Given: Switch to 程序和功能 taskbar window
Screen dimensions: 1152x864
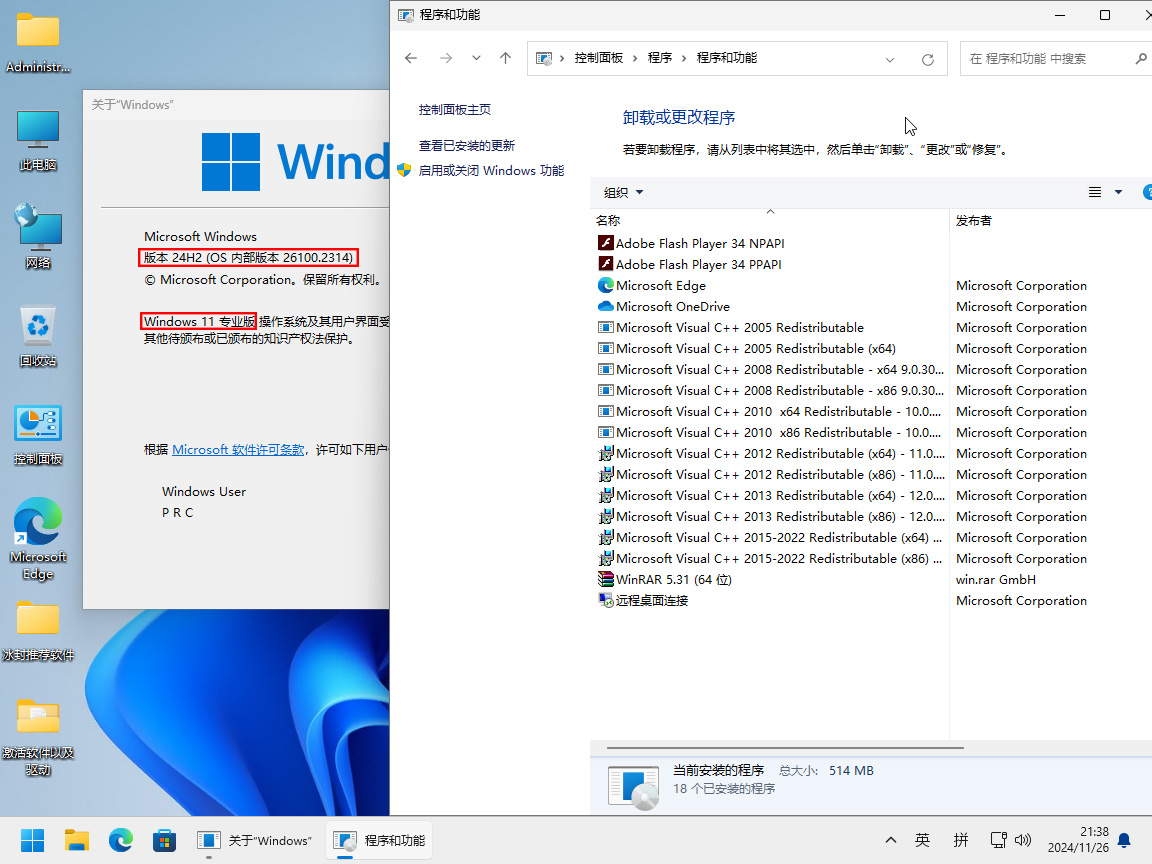Looking at the screenshot, I should [380, 840].
